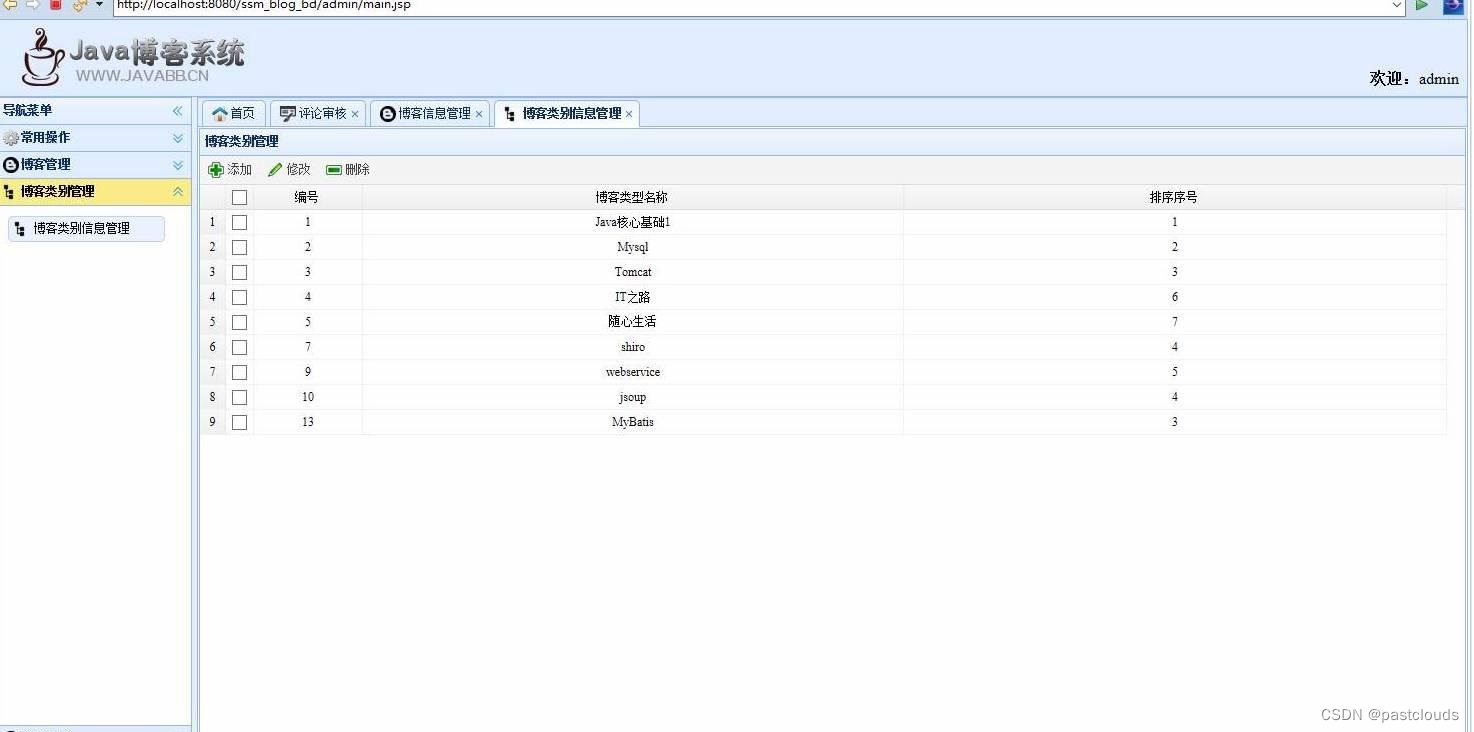Viewport: 1474px width, 732px height.
Task: Click the jsoup name cell
Action: (632, 398)
